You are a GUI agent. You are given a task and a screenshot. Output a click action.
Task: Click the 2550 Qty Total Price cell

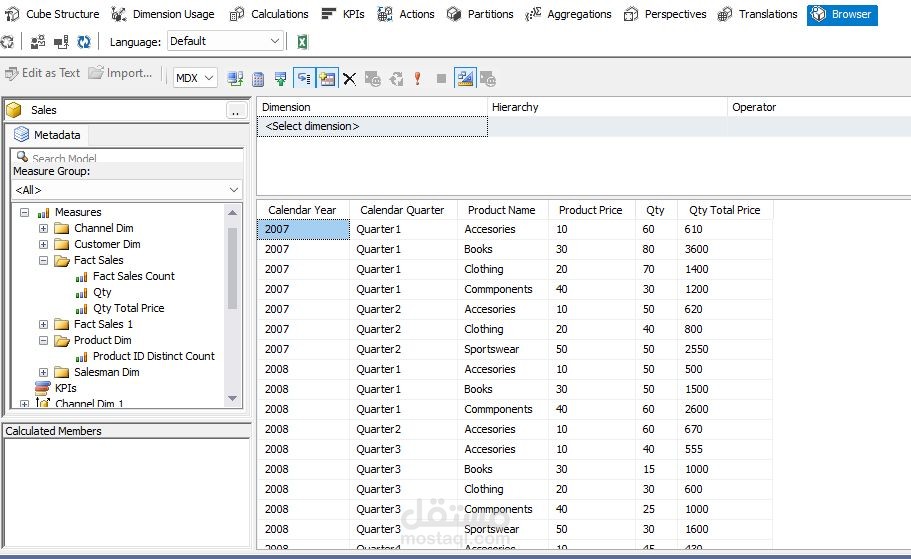click(x=725, y=349)
